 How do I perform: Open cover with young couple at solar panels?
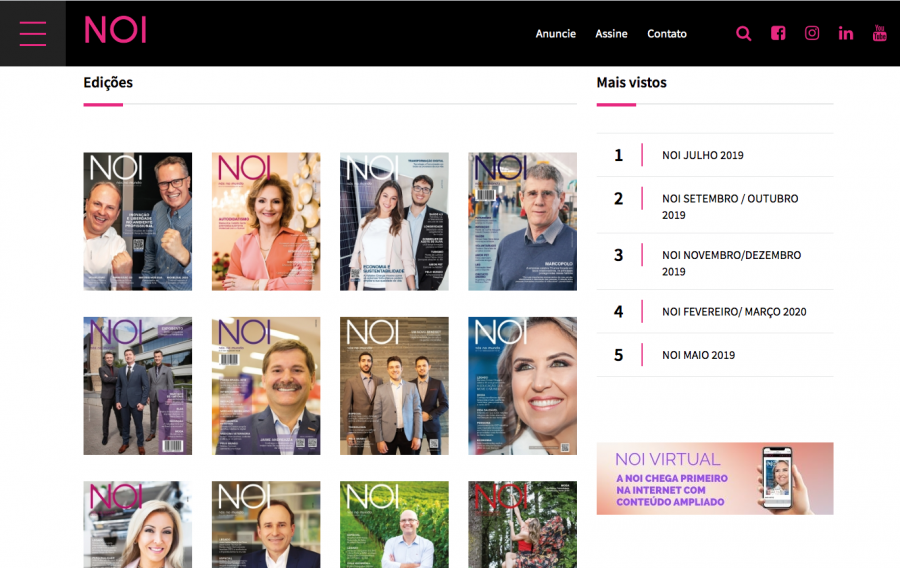pyautogui.click(x=394, y=221)
